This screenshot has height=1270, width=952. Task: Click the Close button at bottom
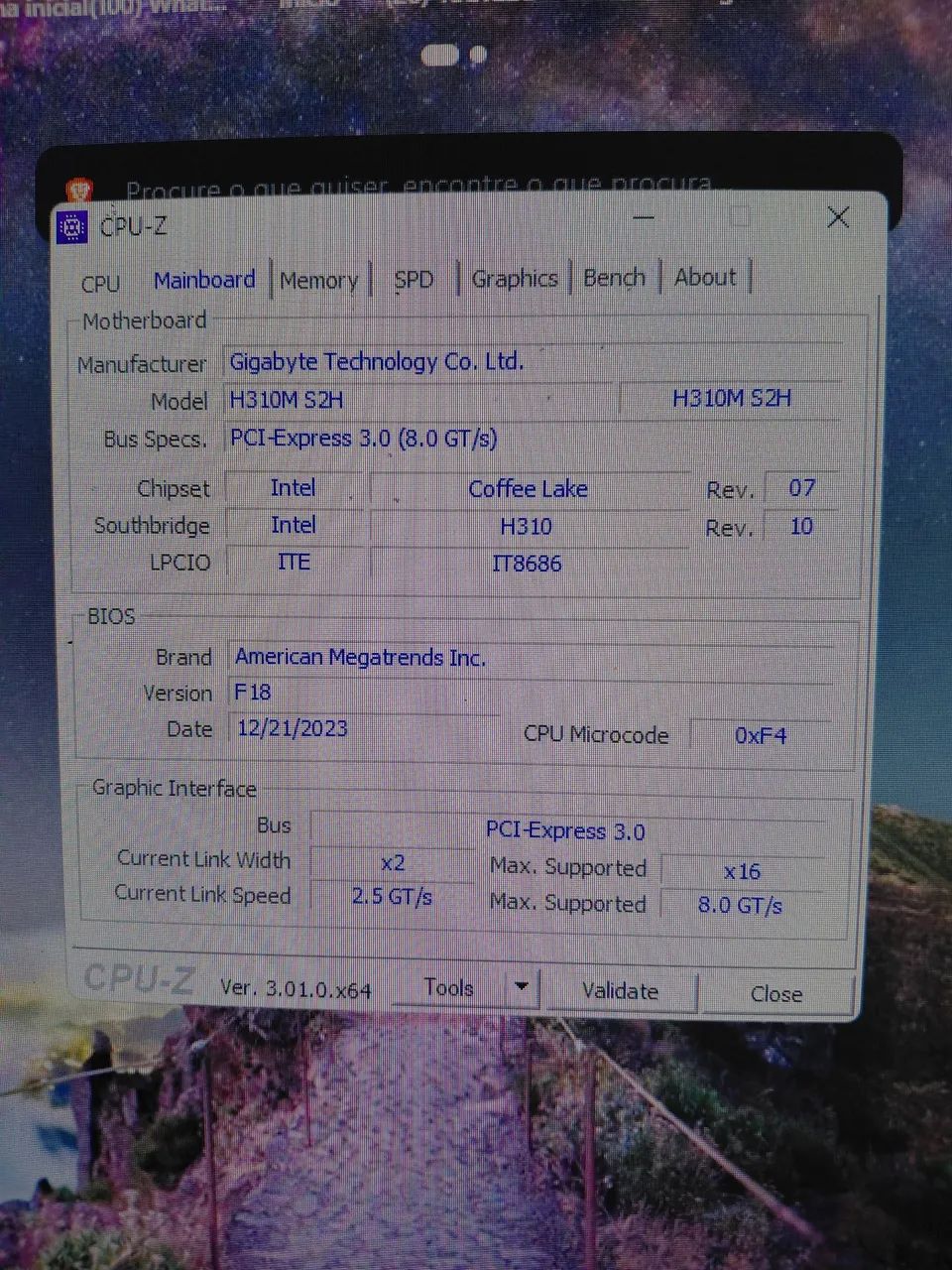tap(776, 994)
